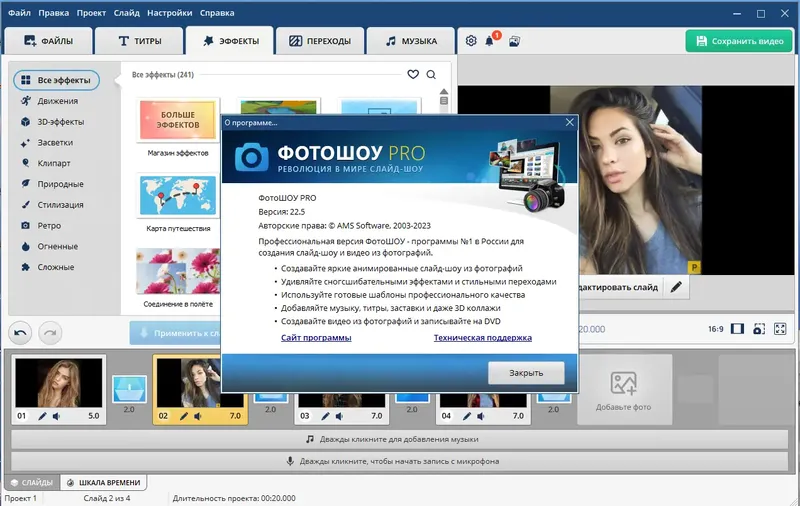
Task: Edit slide 02 with pencil icon
Action: pyautogui.click(x=184, y=416)
